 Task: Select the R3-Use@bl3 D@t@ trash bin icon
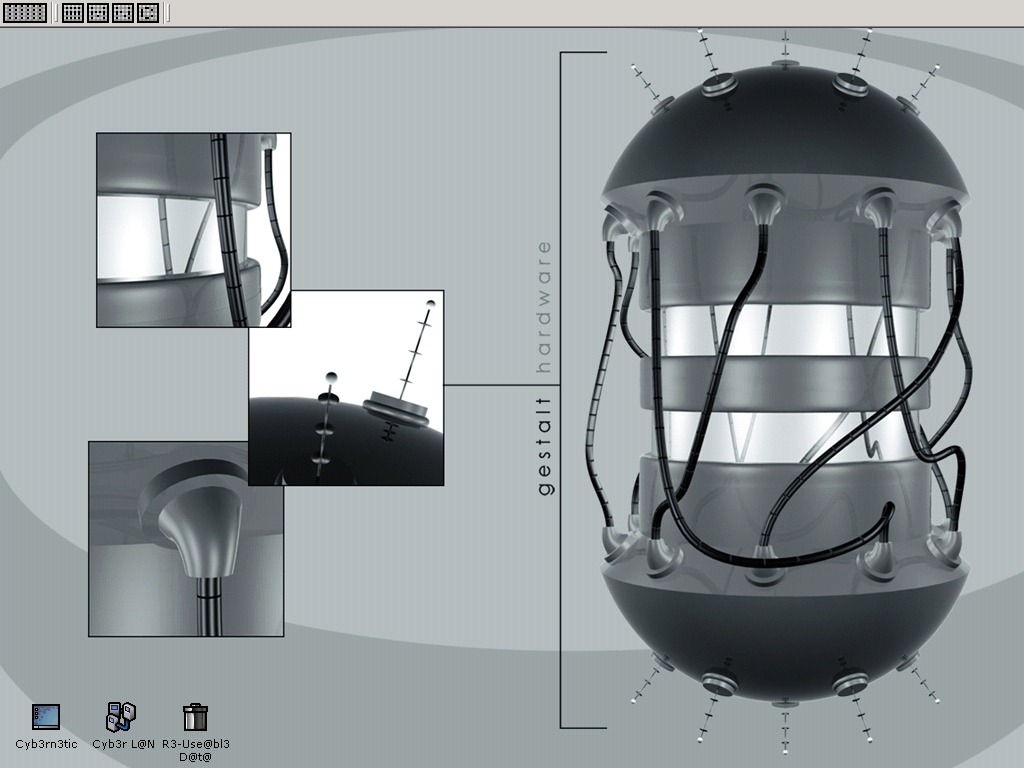[196, 716]
